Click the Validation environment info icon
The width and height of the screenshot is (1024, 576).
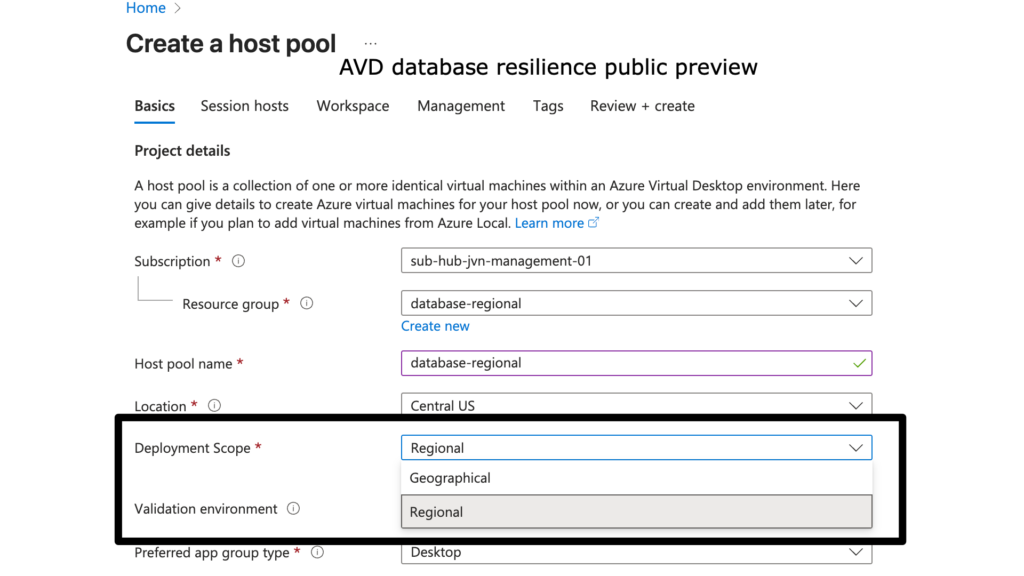pyautogui.click(x=293, y=508)
